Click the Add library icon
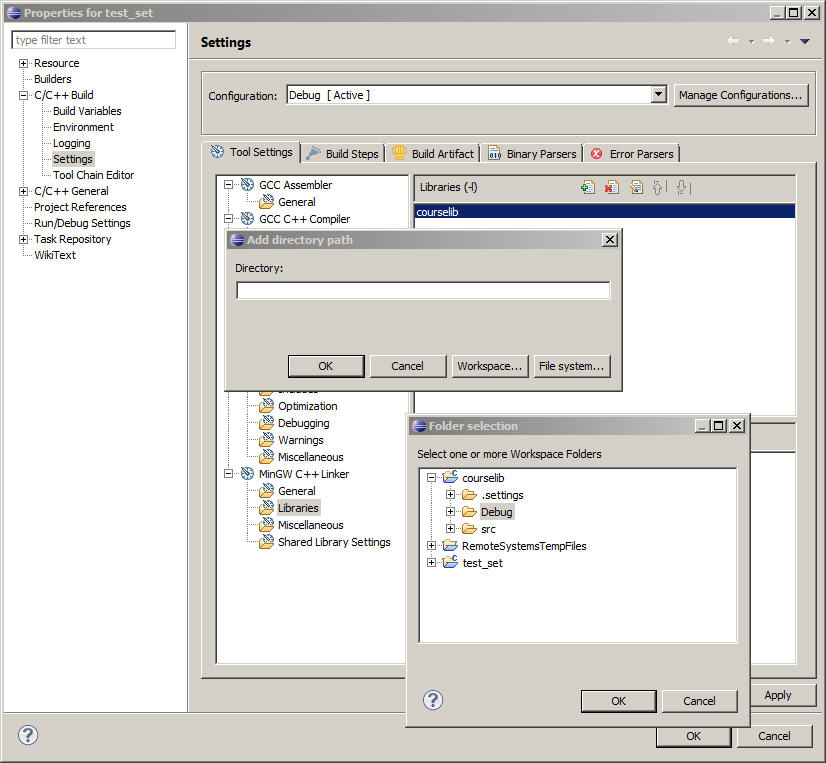This screenshot has height=763, width=826. [588, 187]
